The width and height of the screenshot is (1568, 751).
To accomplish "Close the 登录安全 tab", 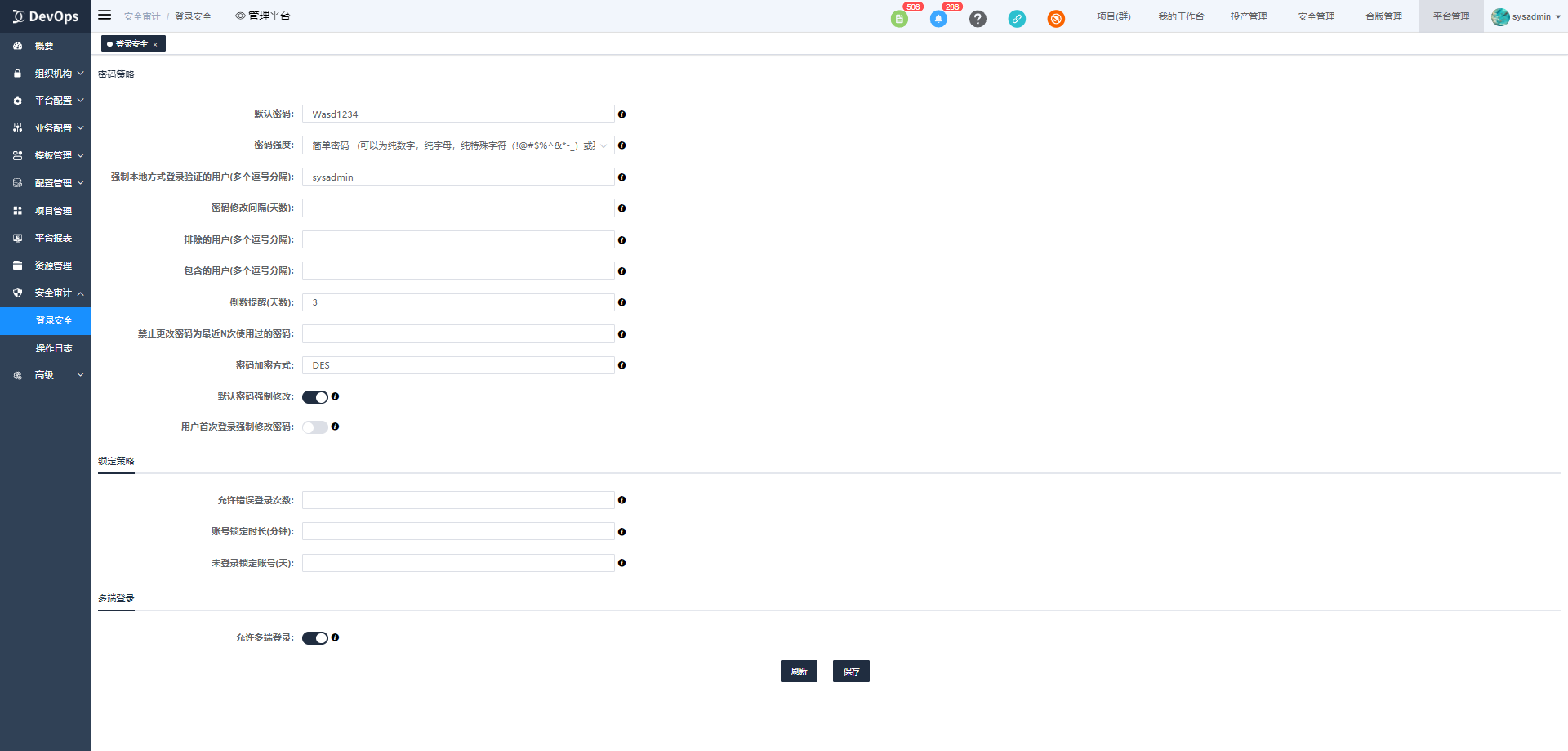I will click(155, 45).
